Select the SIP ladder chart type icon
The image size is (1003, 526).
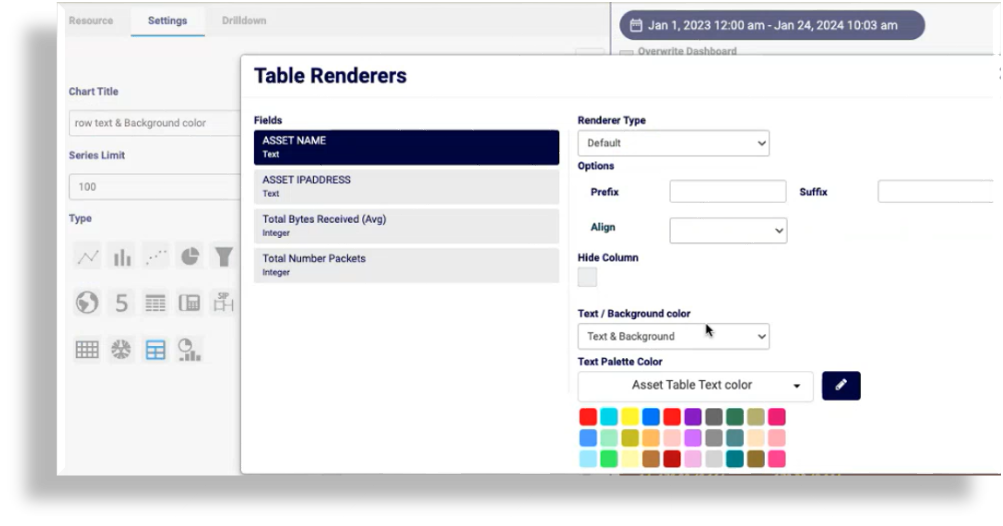[x=223, y=303]
